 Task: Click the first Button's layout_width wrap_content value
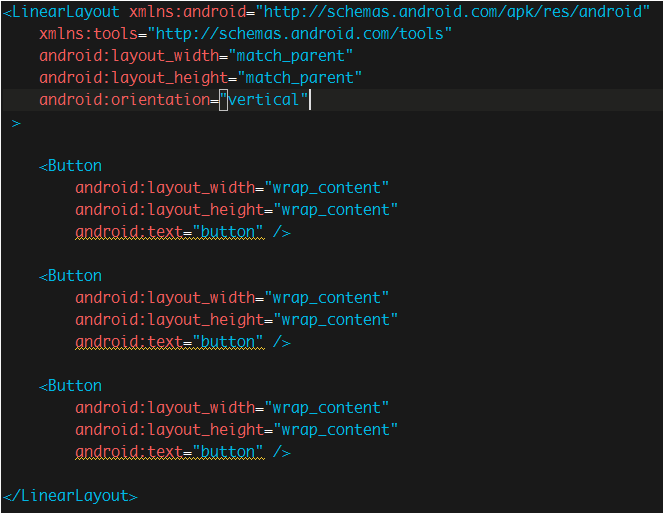326,188
